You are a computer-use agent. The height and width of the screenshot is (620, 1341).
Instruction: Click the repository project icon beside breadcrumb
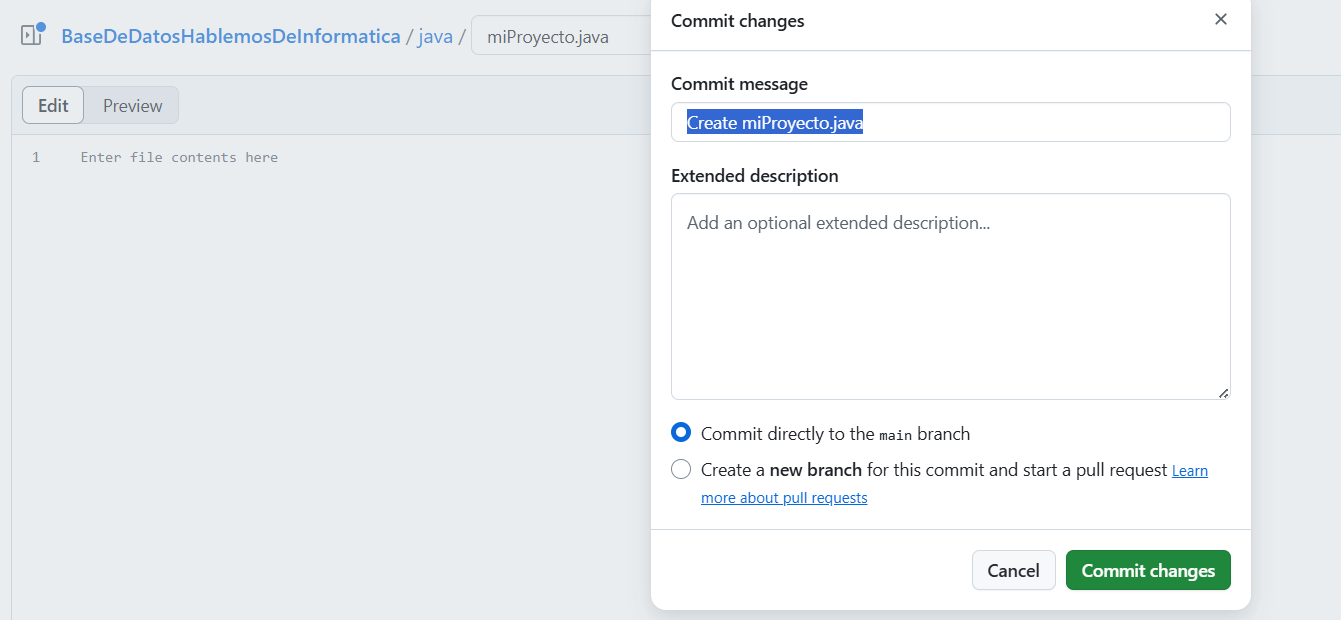tap(29, 35)
